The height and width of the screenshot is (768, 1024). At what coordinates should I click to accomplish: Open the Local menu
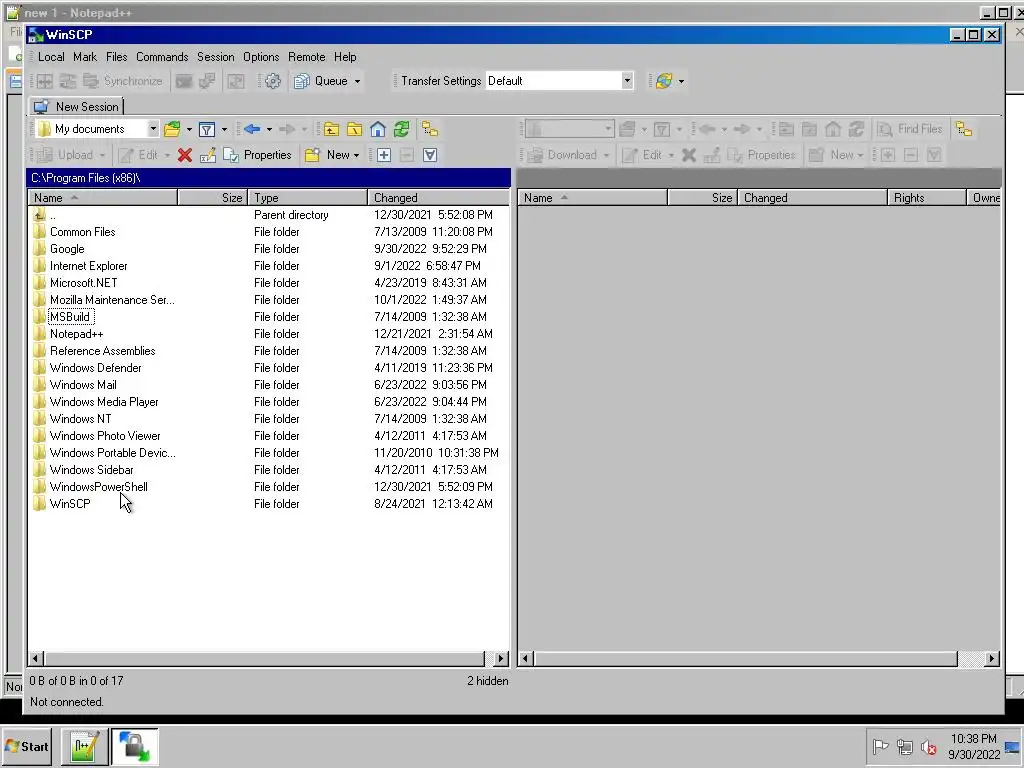click(51, 57)
